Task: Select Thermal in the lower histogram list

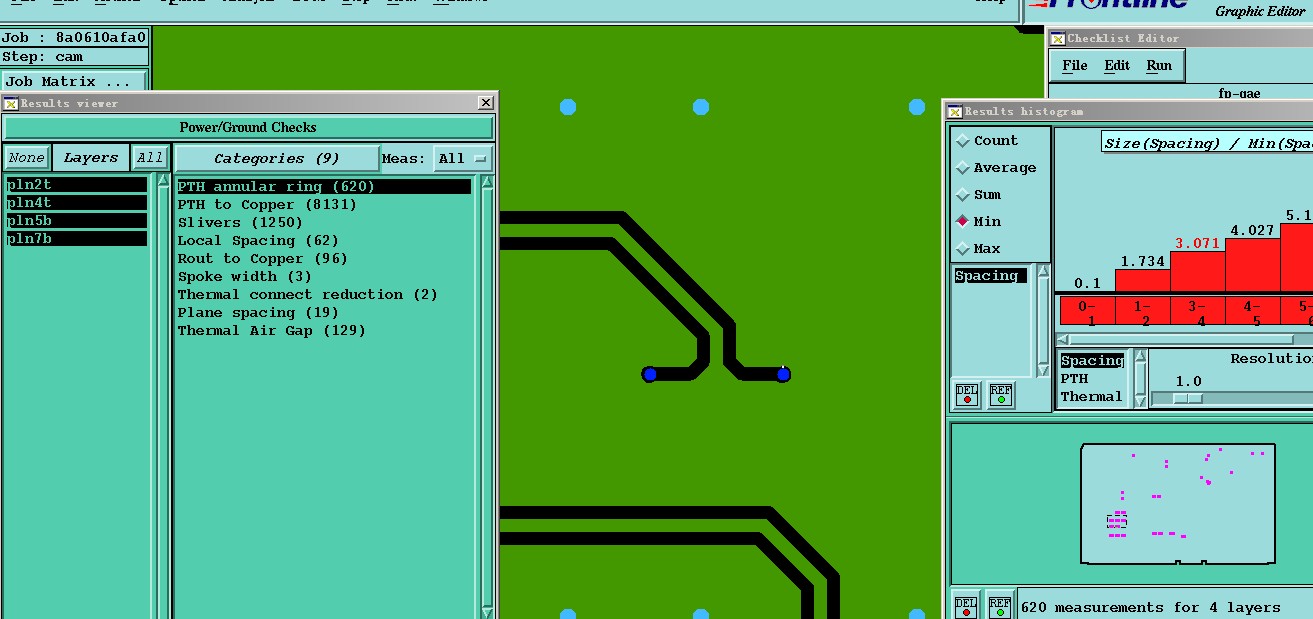Action: tap(1092, 397)
